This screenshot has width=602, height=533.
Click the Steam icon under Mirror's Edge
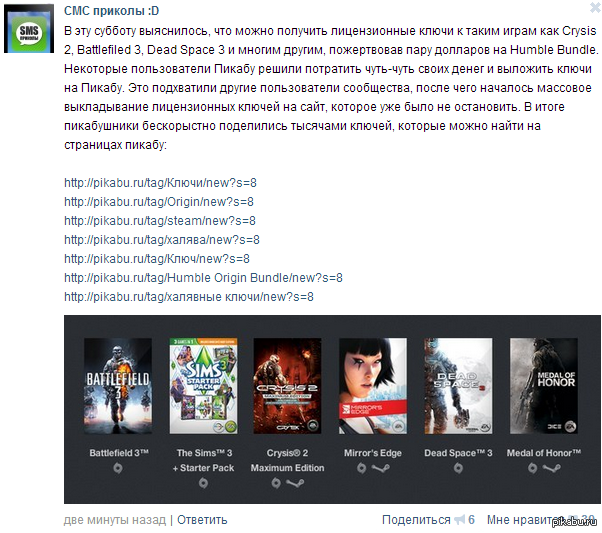[x=381, y=468]
